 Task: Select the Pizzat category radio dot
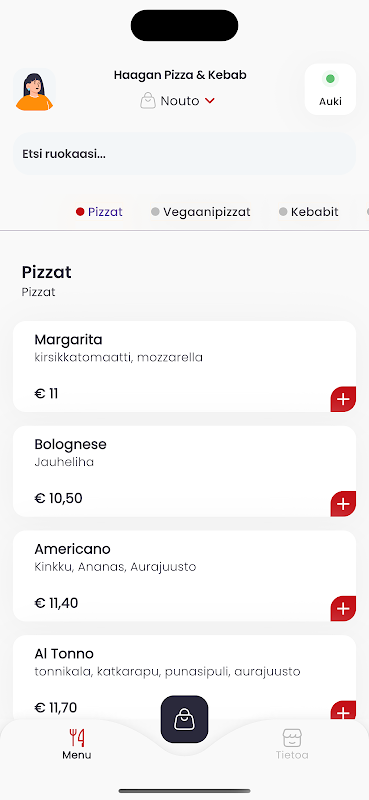point(80,212)
